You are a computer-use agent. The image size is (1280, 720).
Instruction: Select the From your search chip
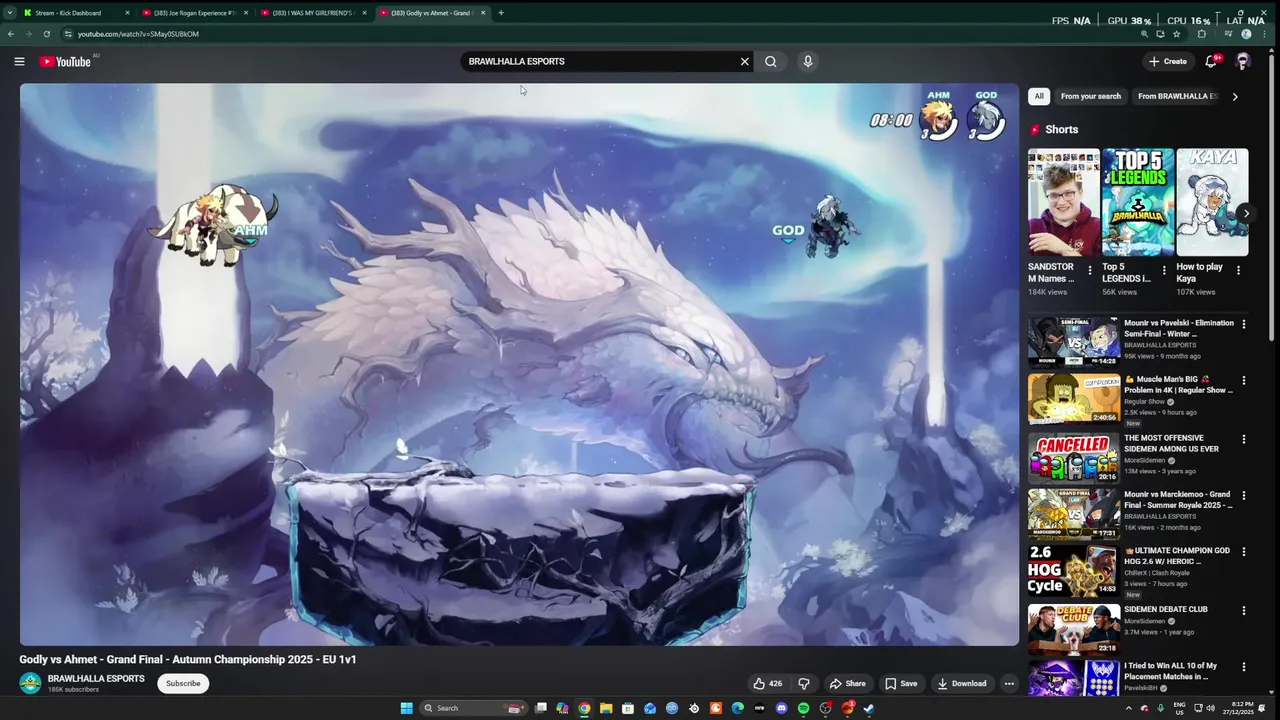[x=1091, y=96]
